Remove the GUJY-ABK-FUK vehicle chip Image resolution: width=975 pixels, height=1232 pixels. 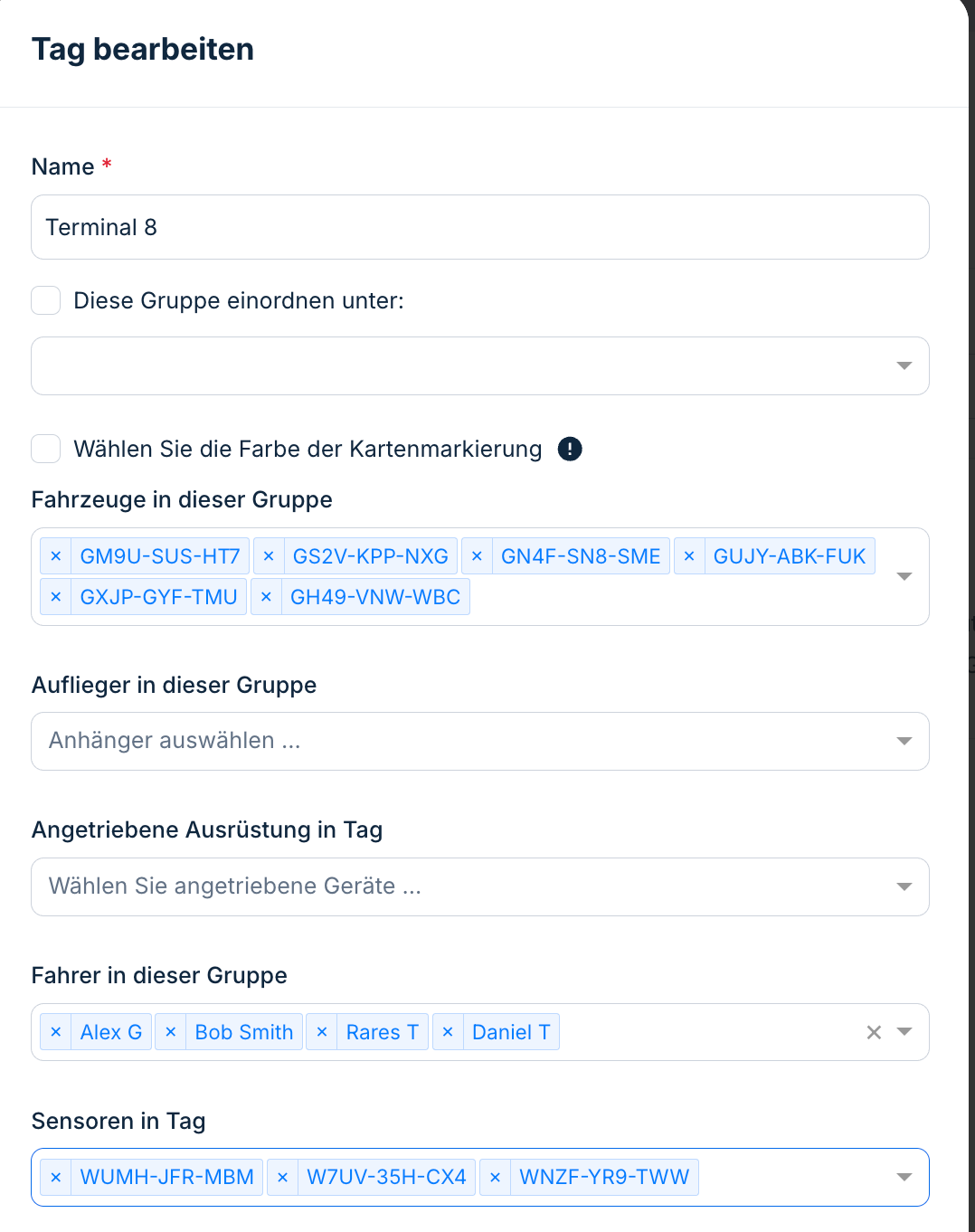tap(689, 556)
